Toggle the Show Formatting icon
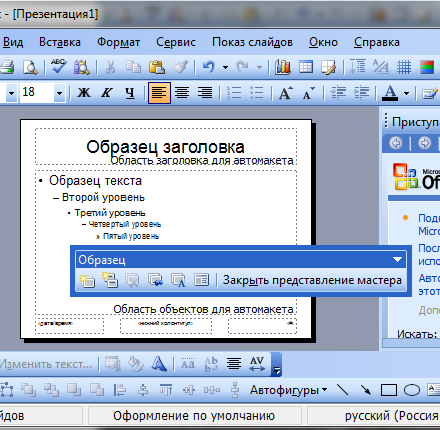 [x=381, y=67]
